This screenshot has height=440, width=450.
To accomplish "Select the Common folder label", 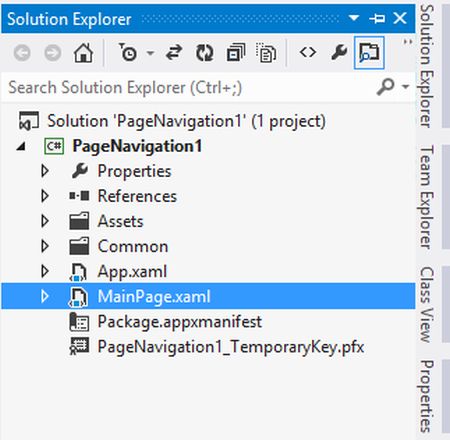I will coord(133,247).
